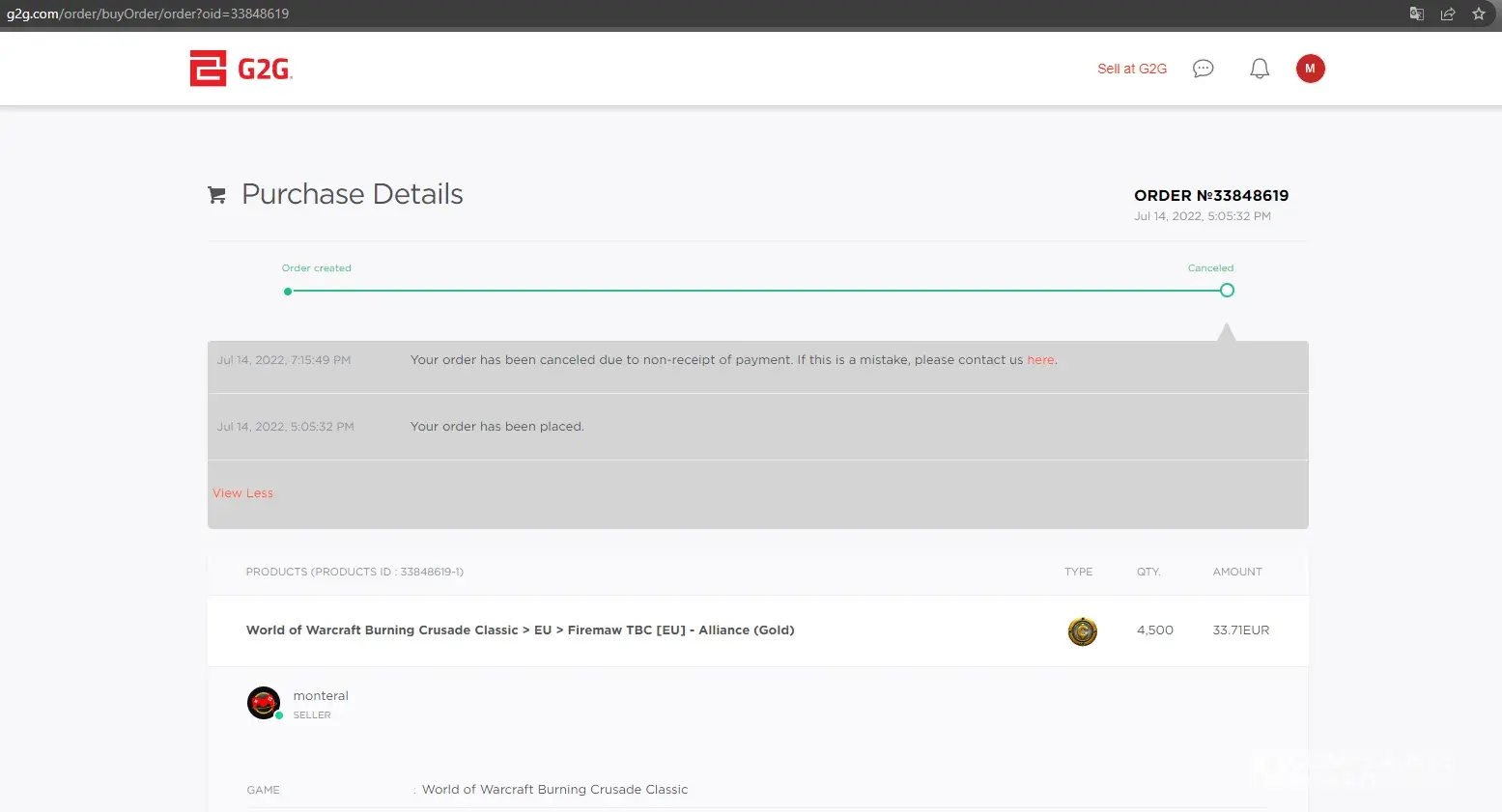Open the chat messages icon
1502x812 pixels.
1203,69
